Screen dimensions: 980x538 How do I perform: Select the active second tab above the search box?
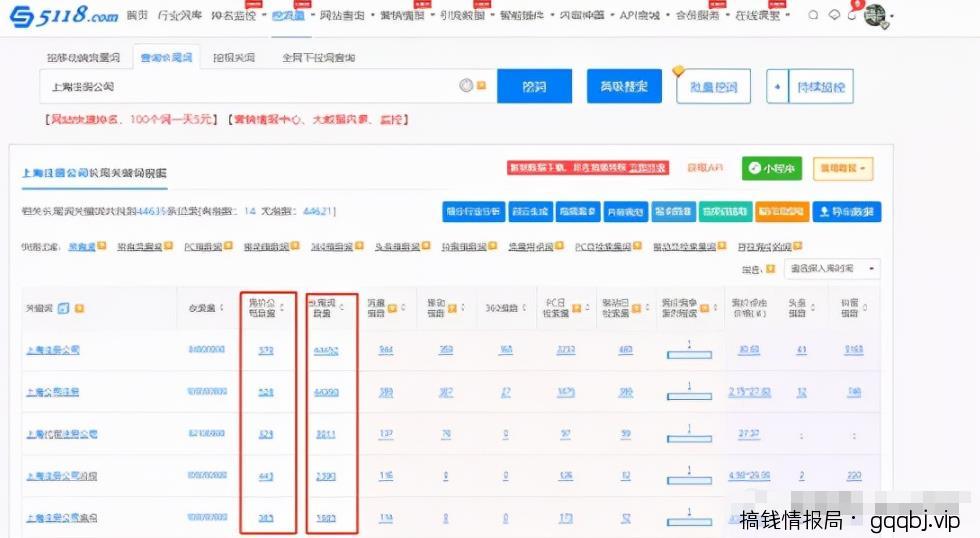pyautogui.click(x=166, y=57)
